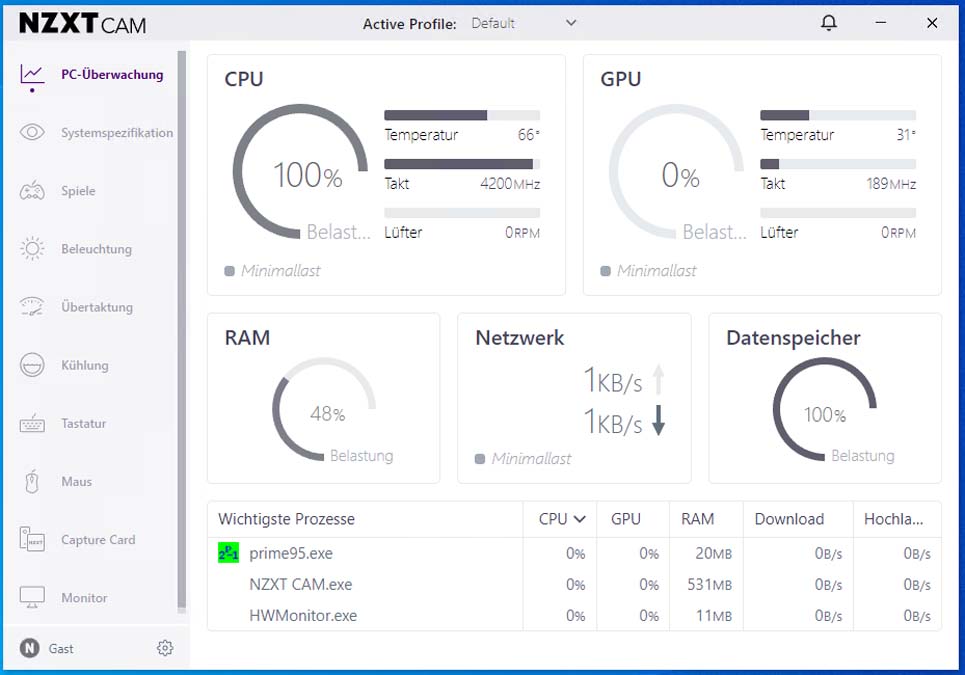Image resolution: width=965 pixels, height=675 pixels.
Task: Open the notifications bell icon
Action: coord(829,23)
